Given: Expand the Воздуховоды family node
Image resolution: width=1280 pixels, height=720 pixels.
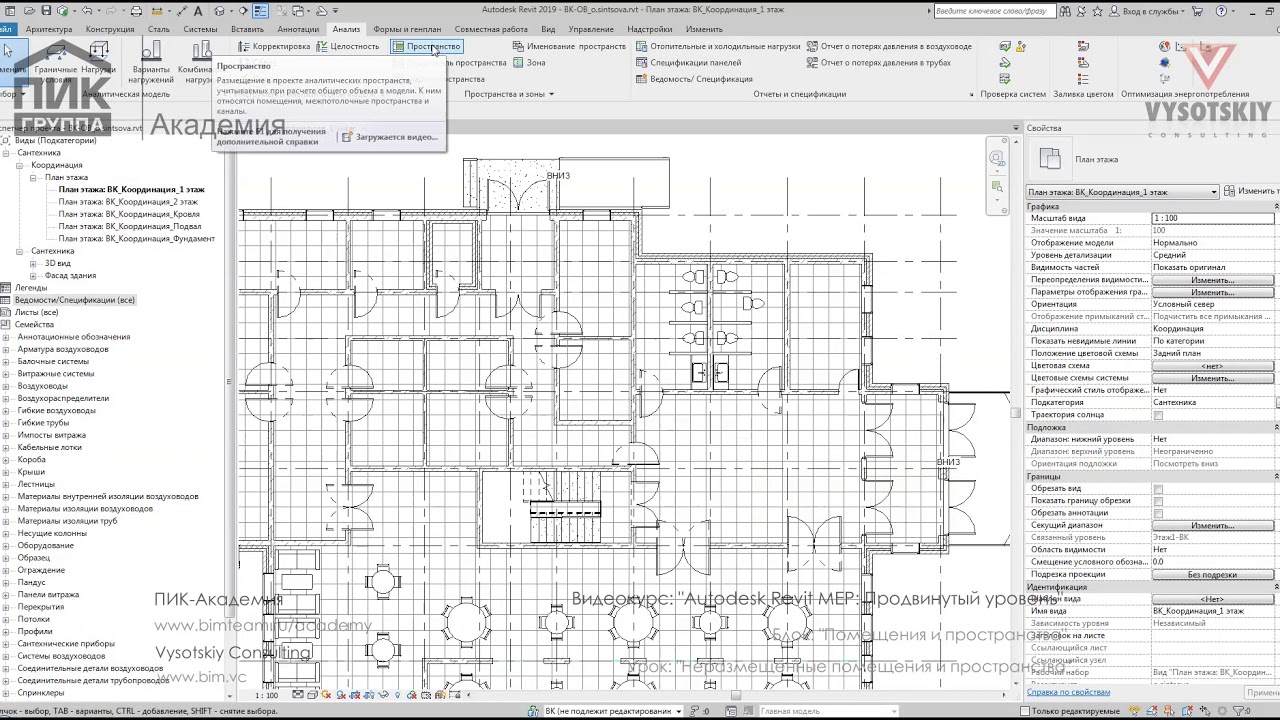Looking at the screenshot, I should click(x=6, y=386).
